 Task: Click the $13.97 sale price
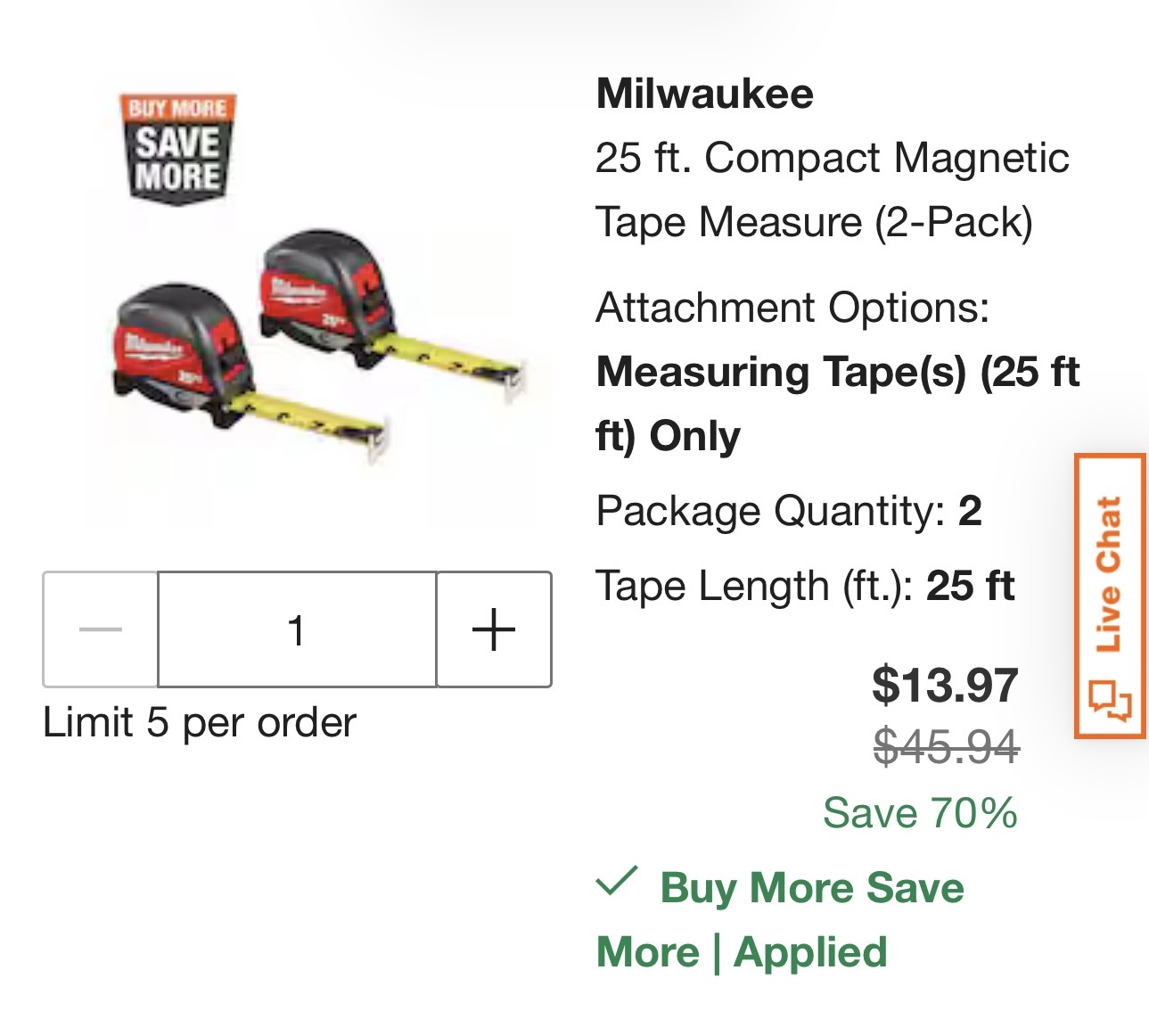[945, 685]
